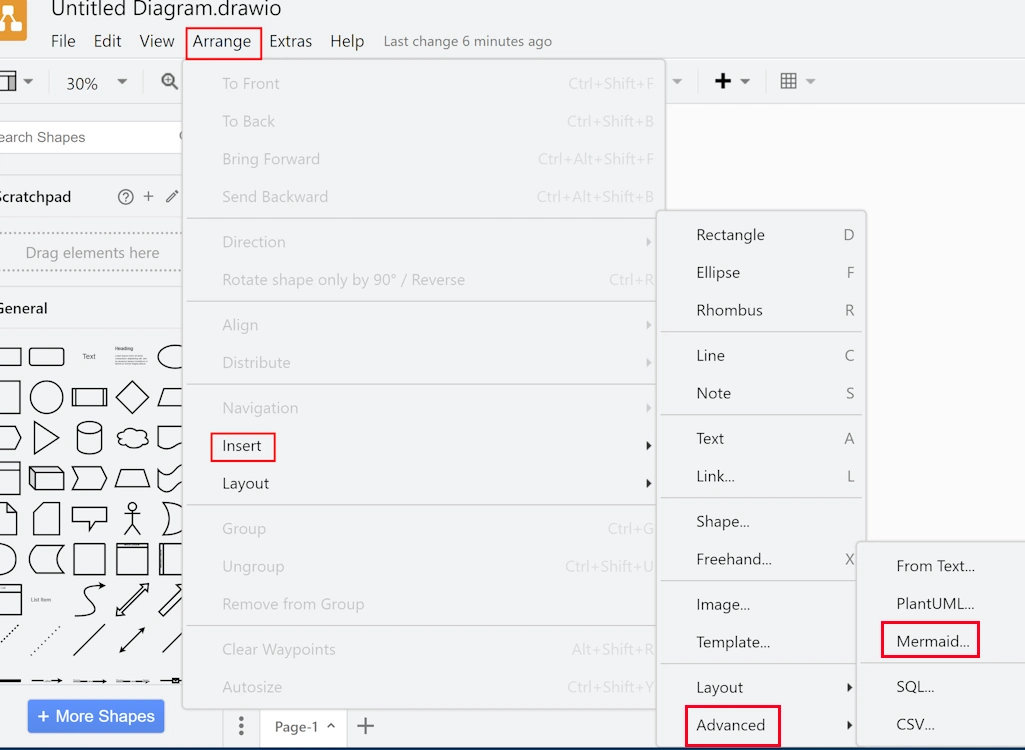The width and height of the screenshot is (1025, 750).
Task: Open the Extras menu
Action: click(x=290, y=41)
